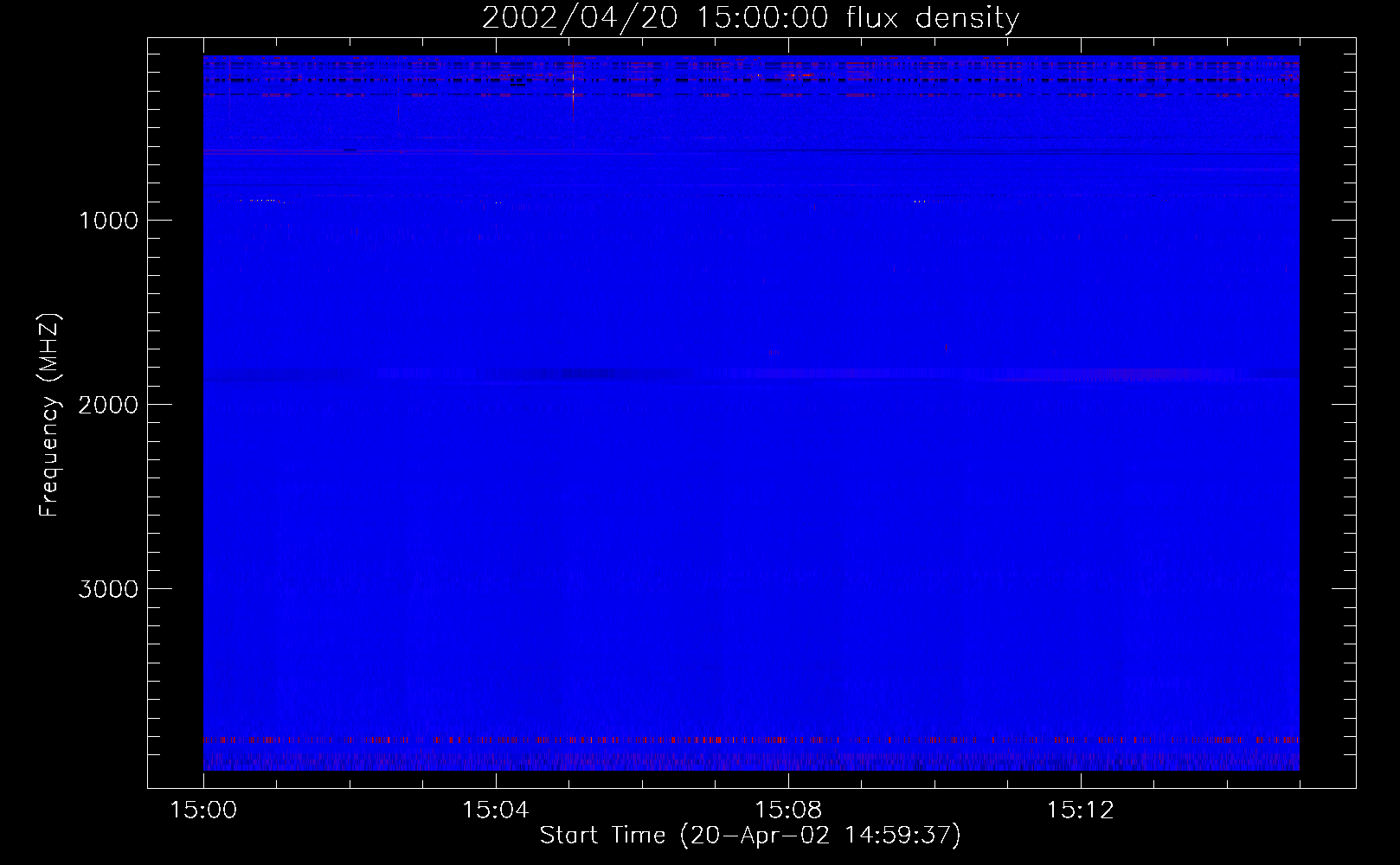Click the 15:04 time axis label

[495, 811]
